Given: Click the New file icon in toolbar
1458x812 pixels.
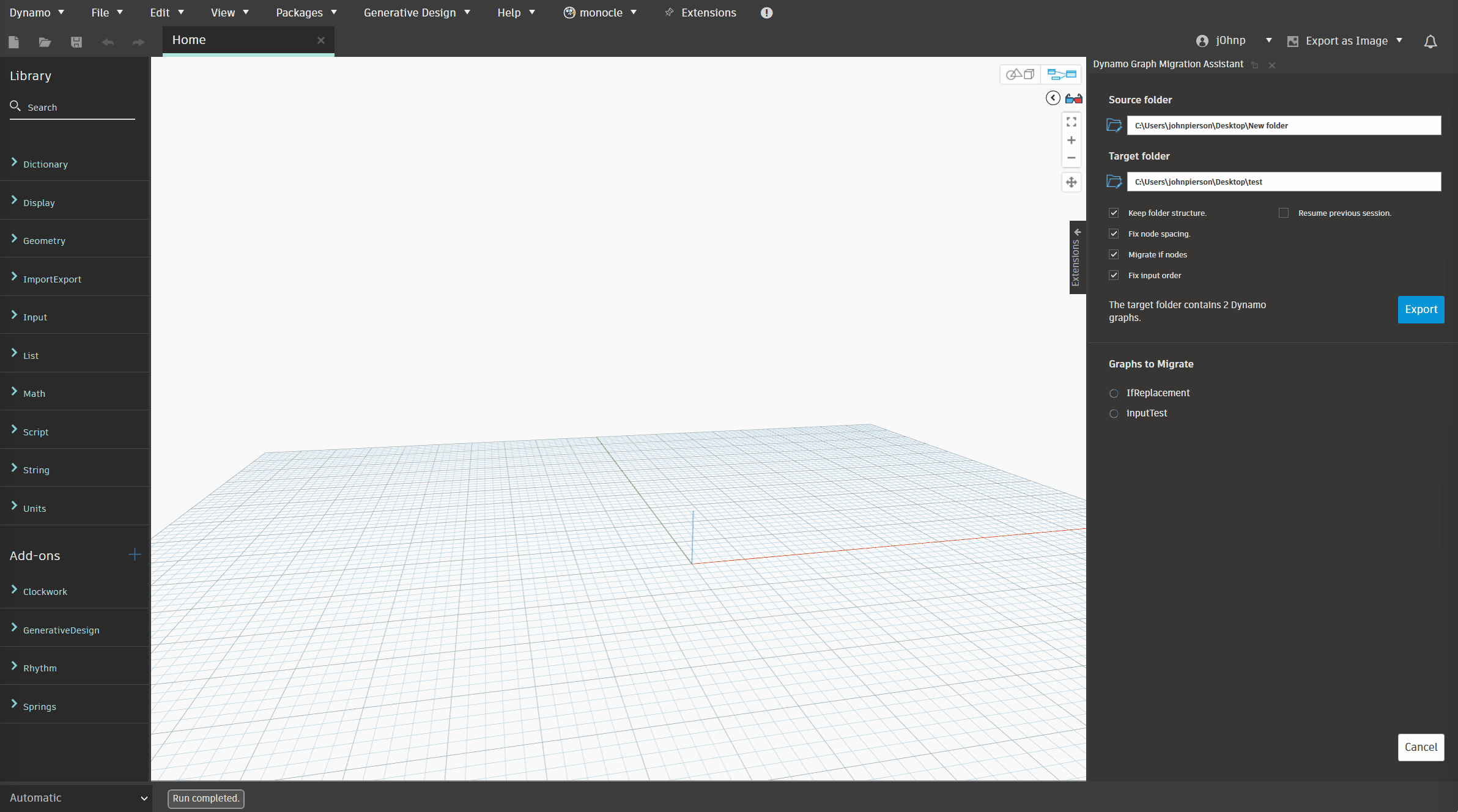Looking at the screenshot, I should [13, 42].
